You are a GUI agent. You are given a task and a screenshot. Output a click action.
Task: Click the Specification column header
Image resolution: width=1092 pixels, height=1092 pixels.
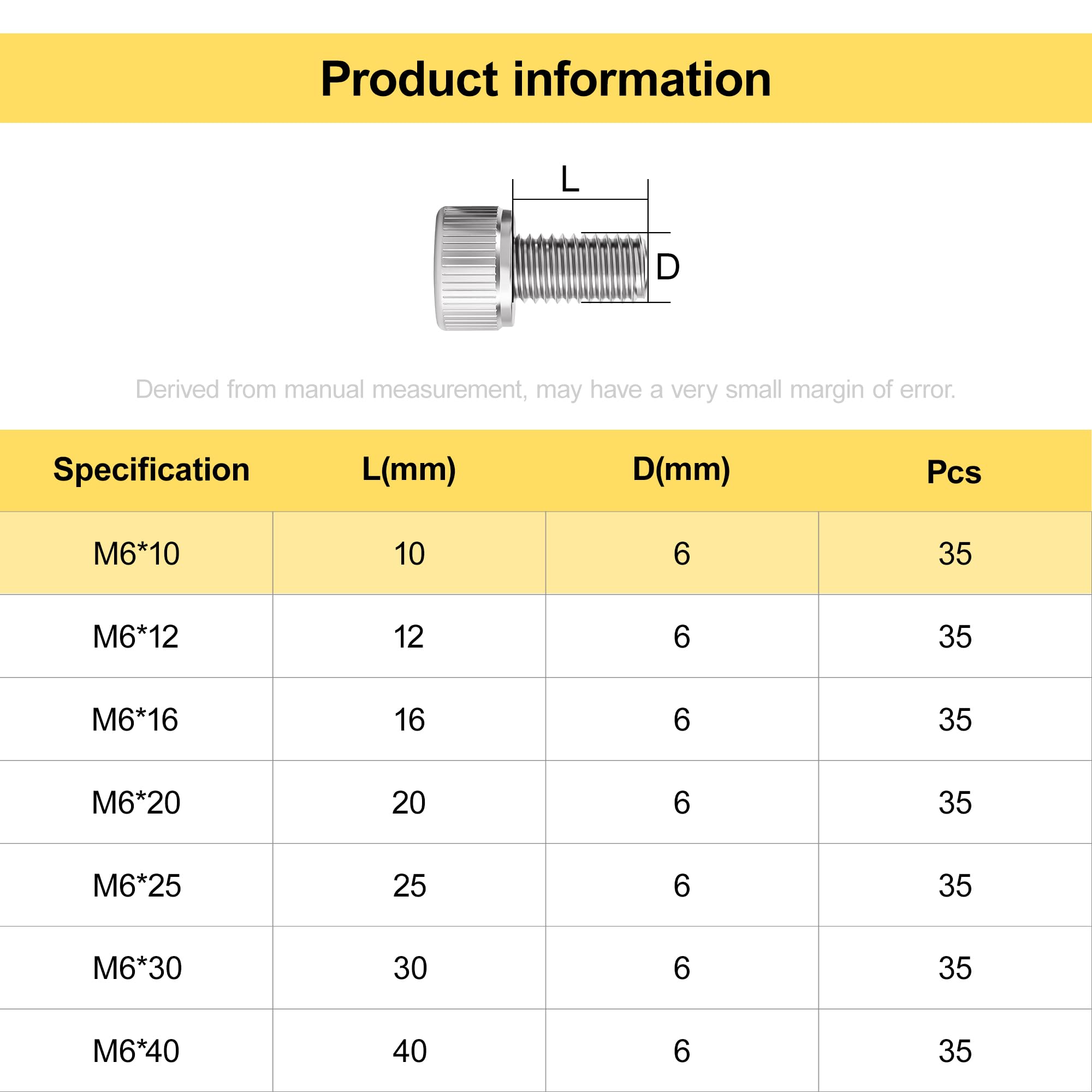coord(151,470)
